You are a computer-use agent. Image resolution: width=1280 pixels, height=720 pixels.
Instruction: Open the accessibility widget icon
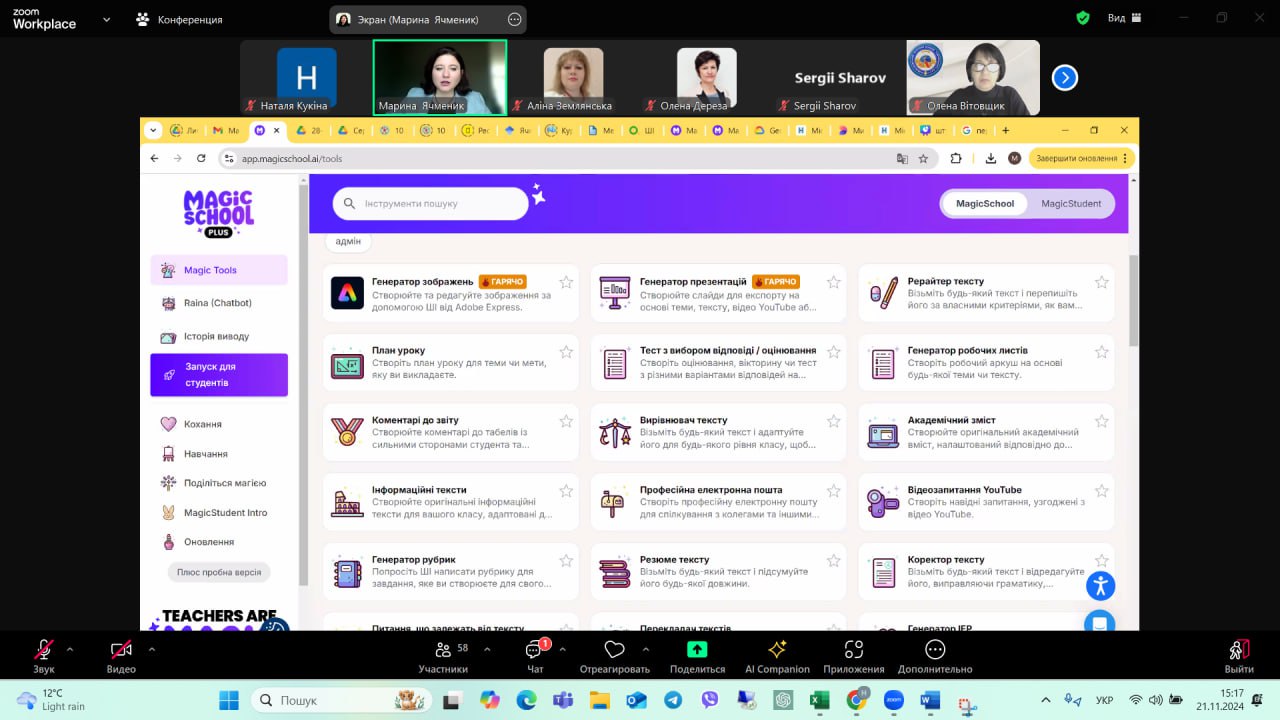point(1100,585)
